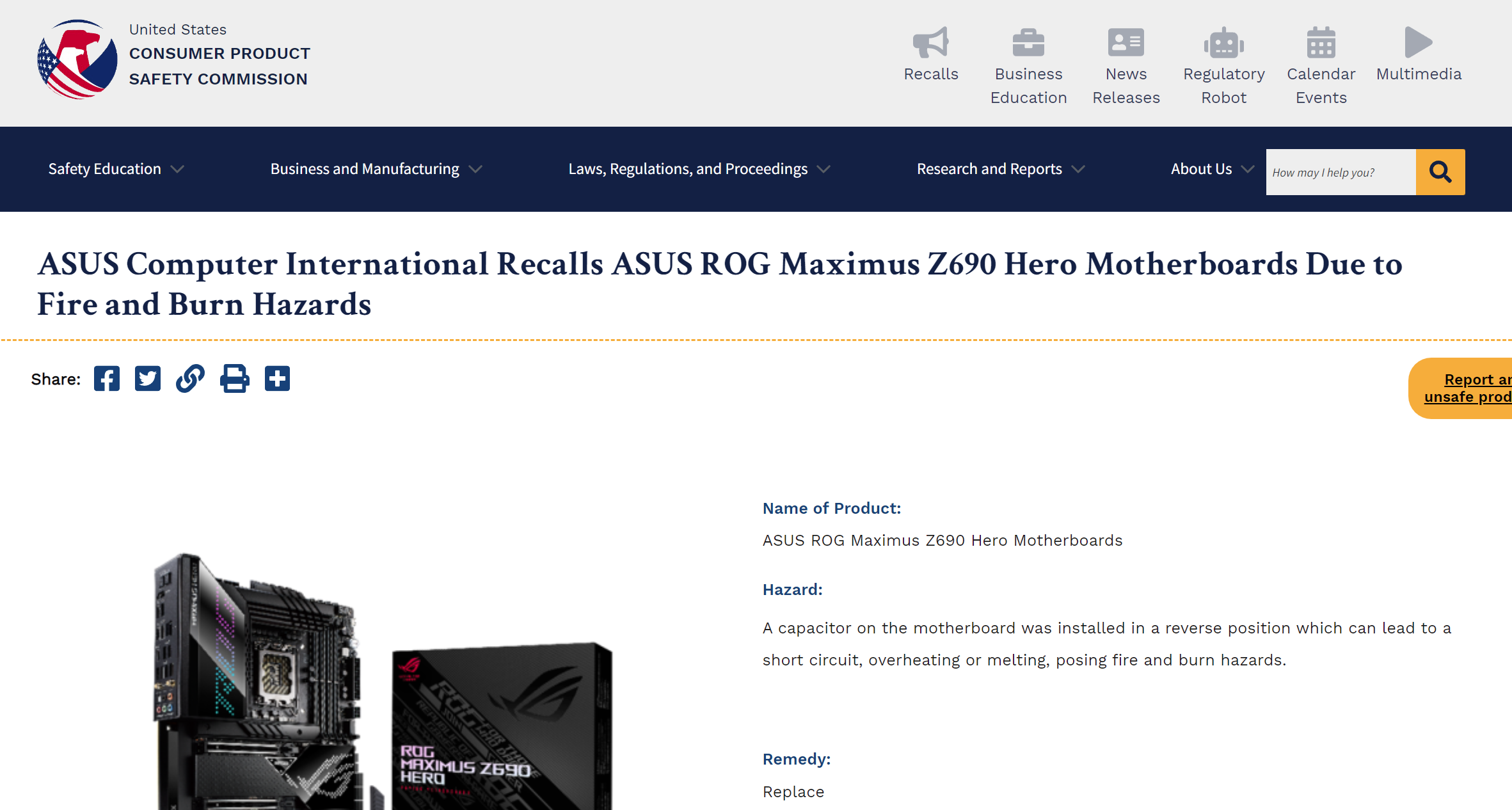Open the Regulatory Robot icon
This screenshot has height=810, width=1512.
1223,43
